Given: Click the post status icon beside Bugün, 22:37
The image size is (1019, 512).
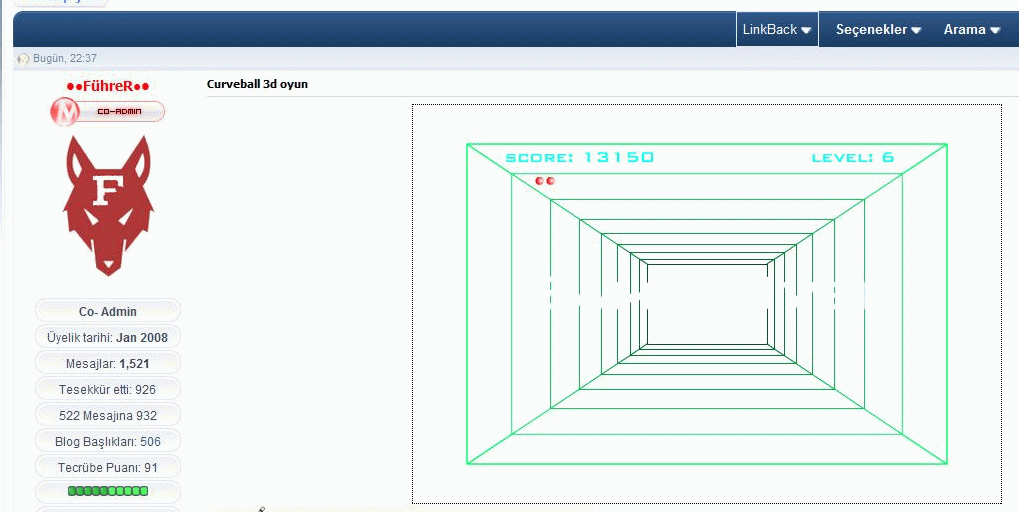Looking at the screenshot, I should 23,59.
